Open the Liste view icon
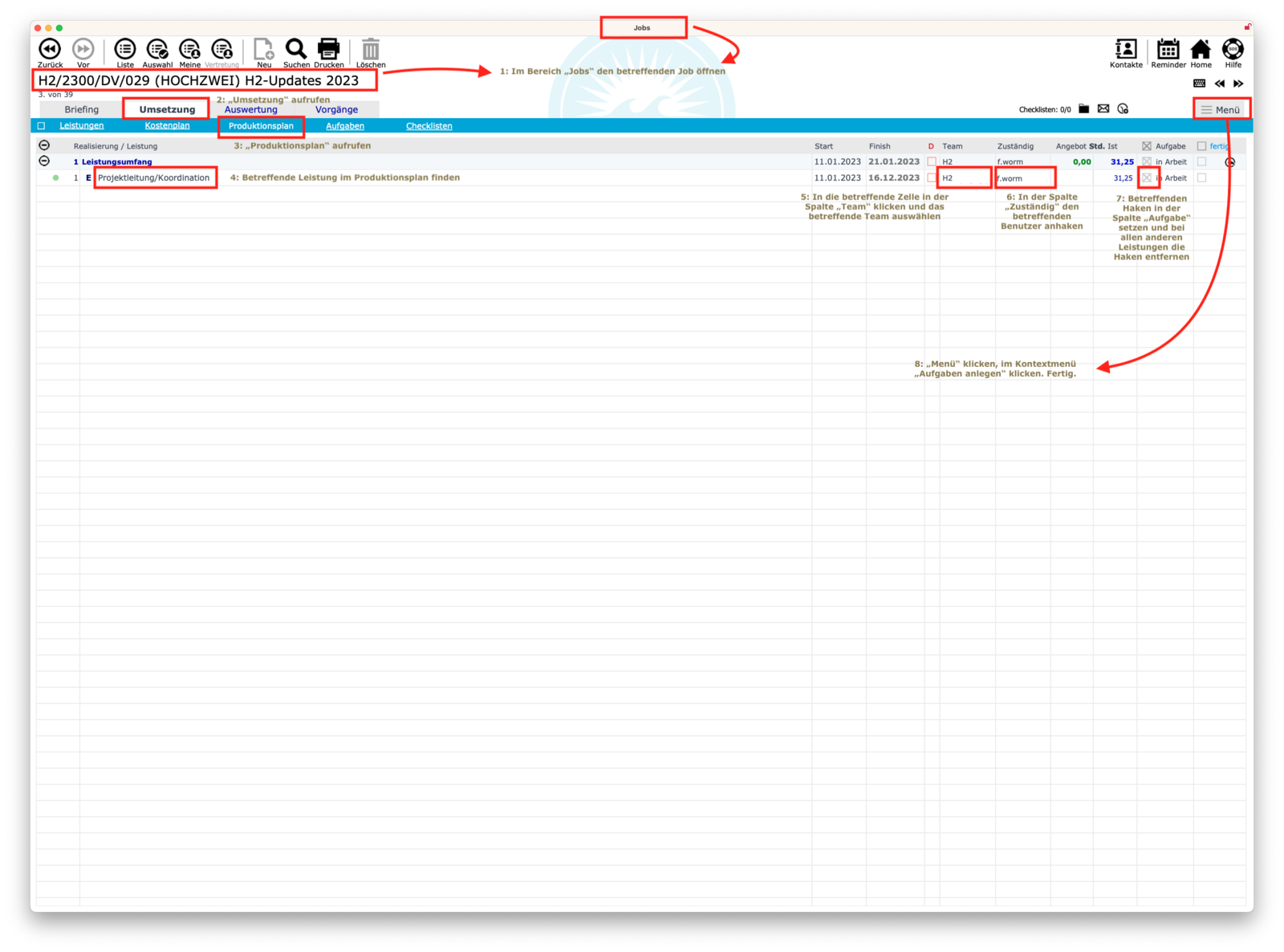 tap(125, 50)
